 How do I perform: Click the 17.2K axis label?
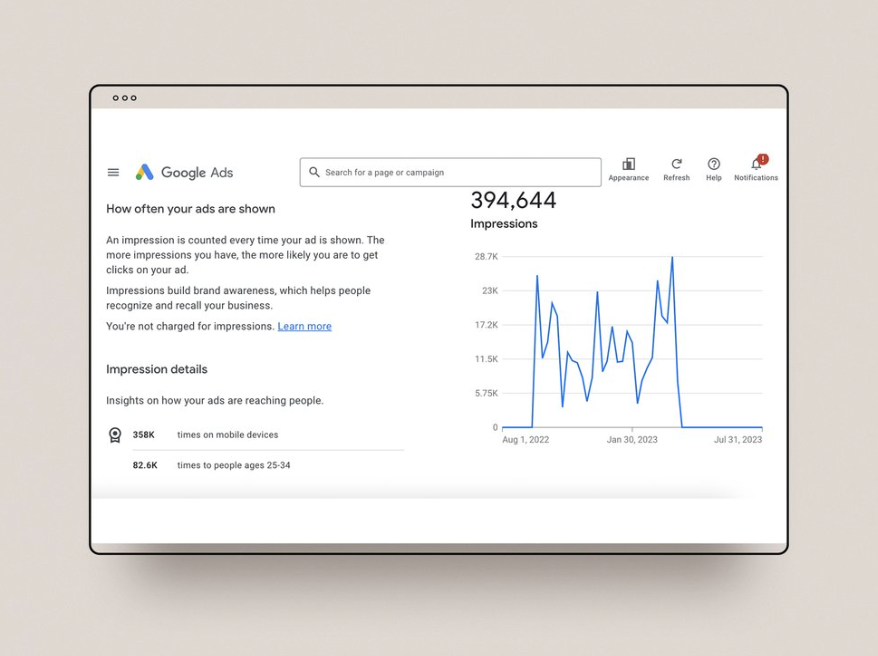tap(486, 325)
